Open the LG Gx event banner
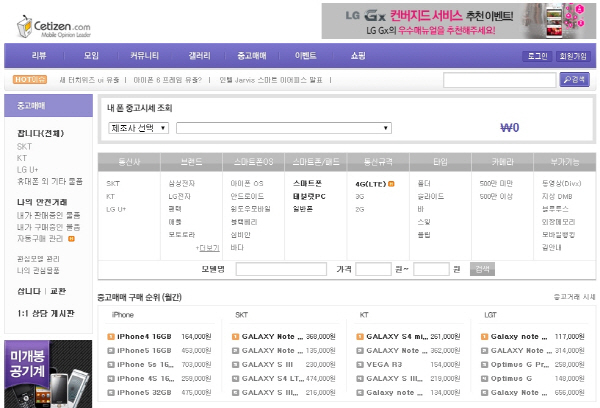 point(458,21)
